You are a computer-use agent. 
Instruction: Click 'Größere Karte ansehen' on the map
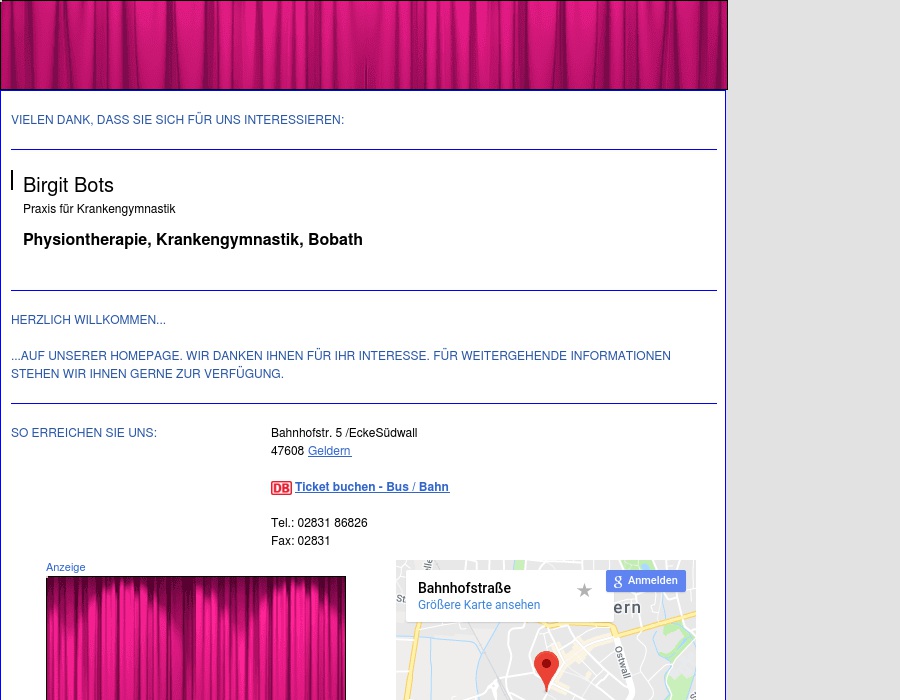pyautogui.click(x=478, y=605)
